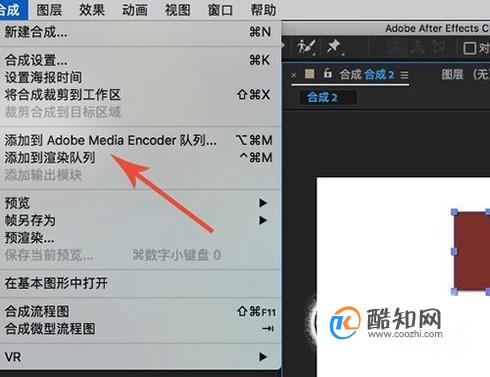490x377 pixels.
Task: Close the 合成 2 composition panel
Action: tap(294, 75)
